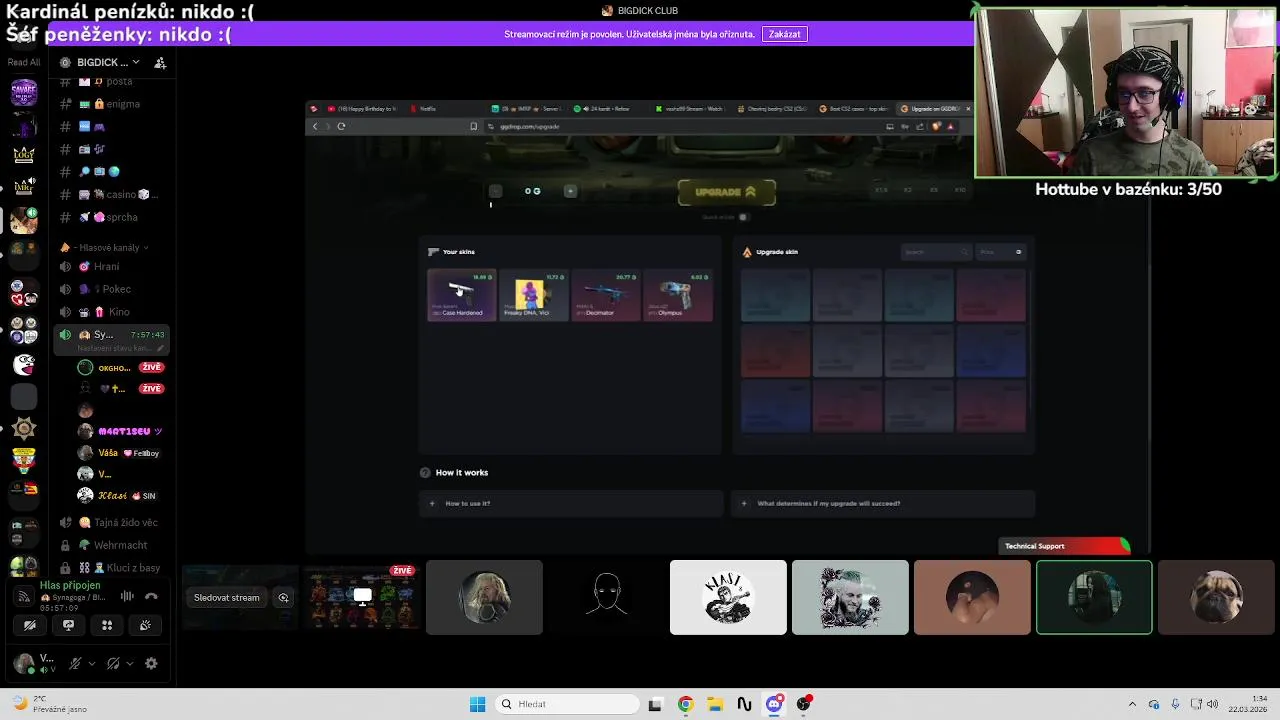The height and width of the screenshot is (720, 1280).
Task: Click the yellow UPGRADE button
Action: click(727, 192)
